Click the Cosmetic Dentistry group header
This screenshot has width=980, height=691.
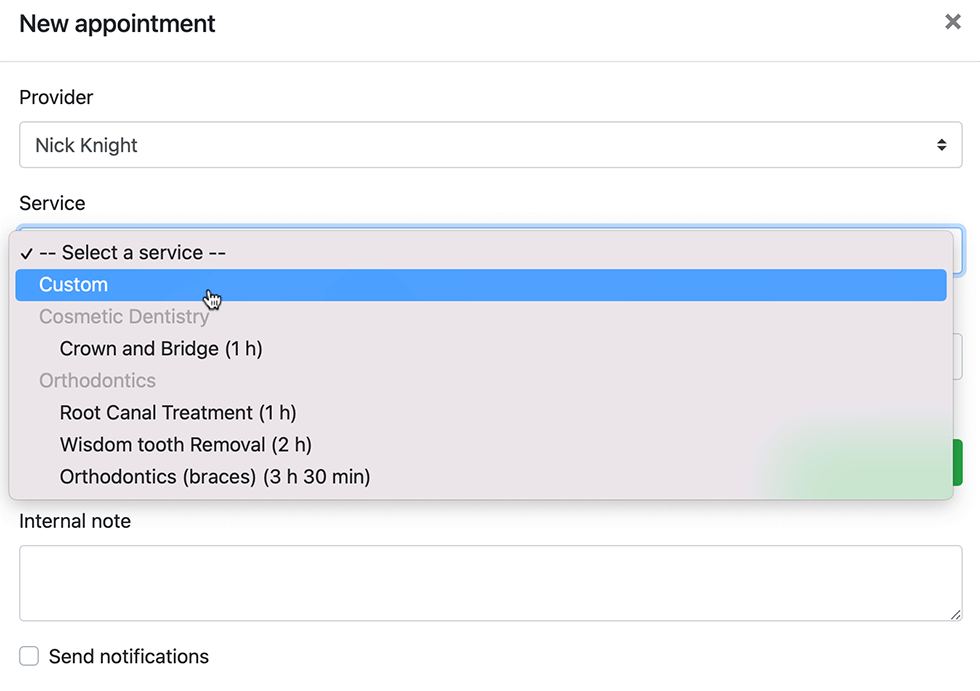pyautogui.click(x=124, y=316)
